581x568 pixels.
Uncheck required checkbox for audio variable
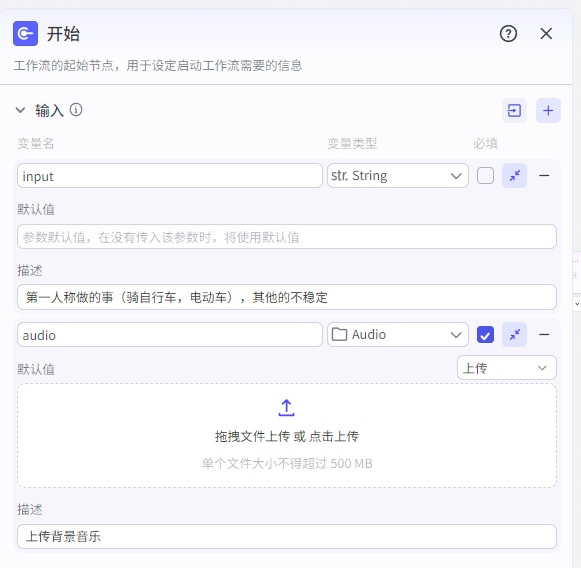485,335
